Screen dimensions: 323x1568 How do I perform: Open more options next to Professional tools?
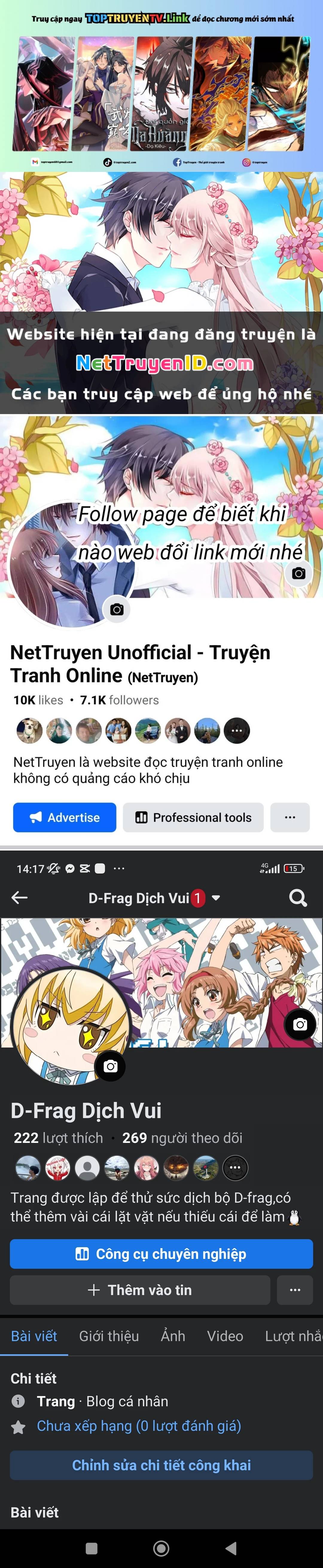(x=290, y=817)
